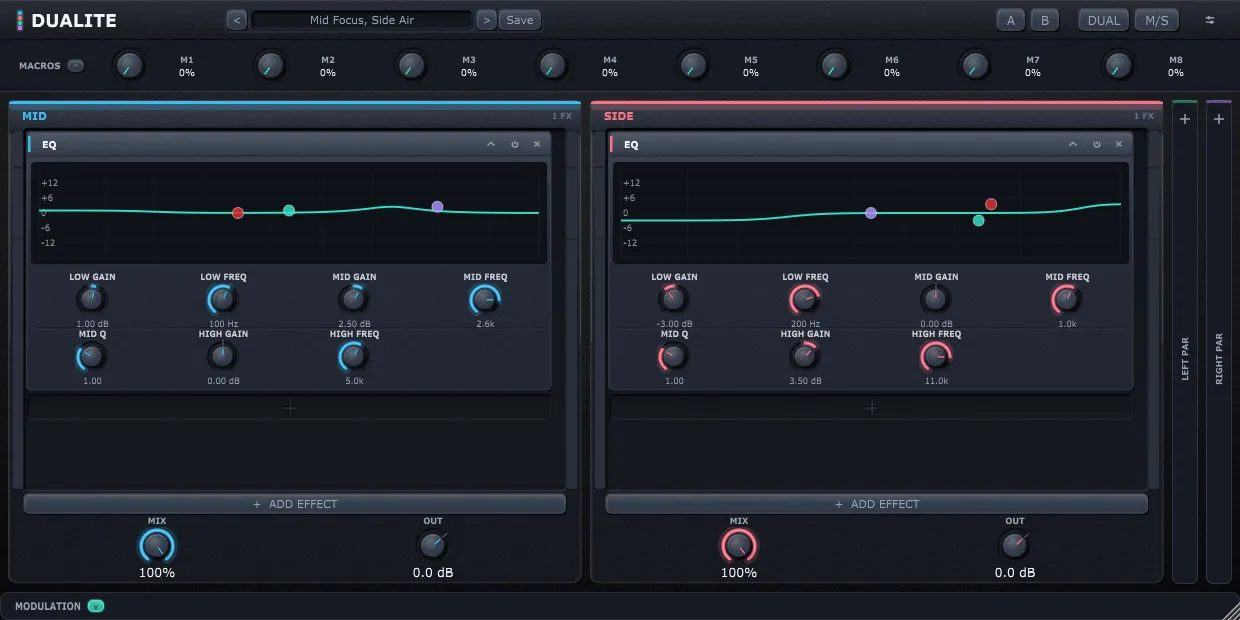Collapse the Macros section
This screenshot has height=620, width=1240.
coord(76,66)
